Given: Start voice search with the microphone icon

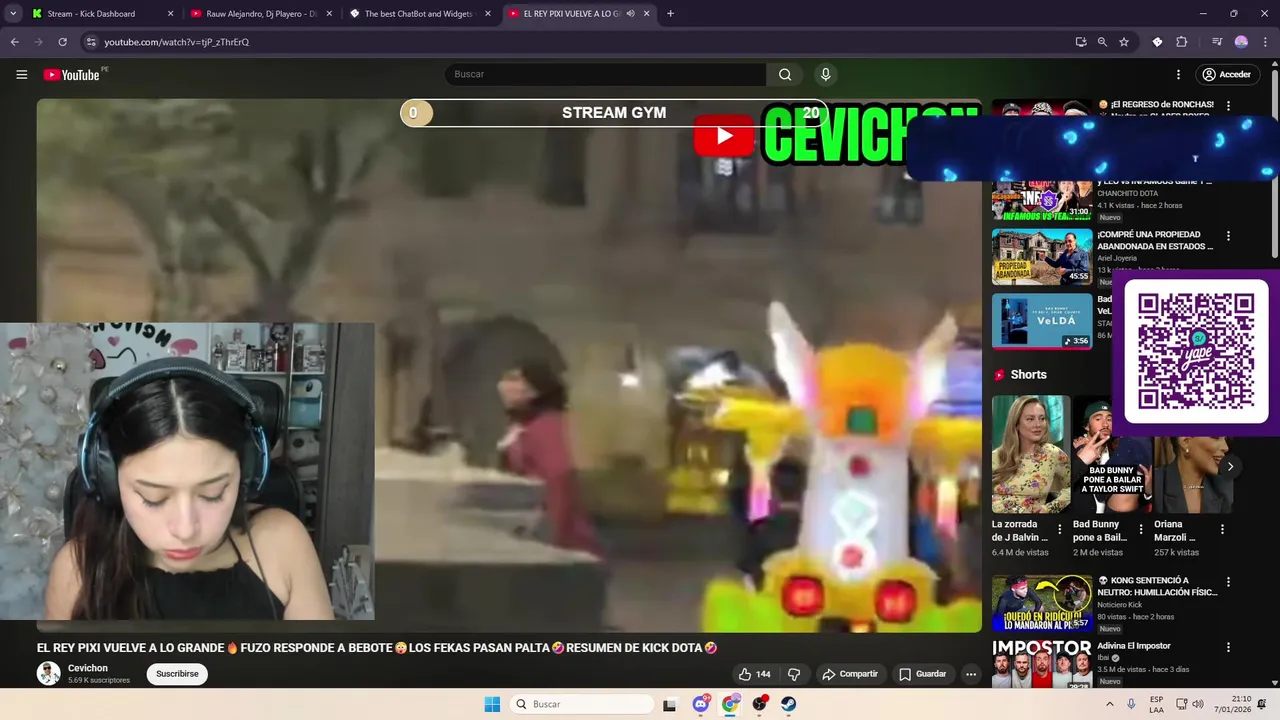Looking at the screenshot, I should [825, 74].
